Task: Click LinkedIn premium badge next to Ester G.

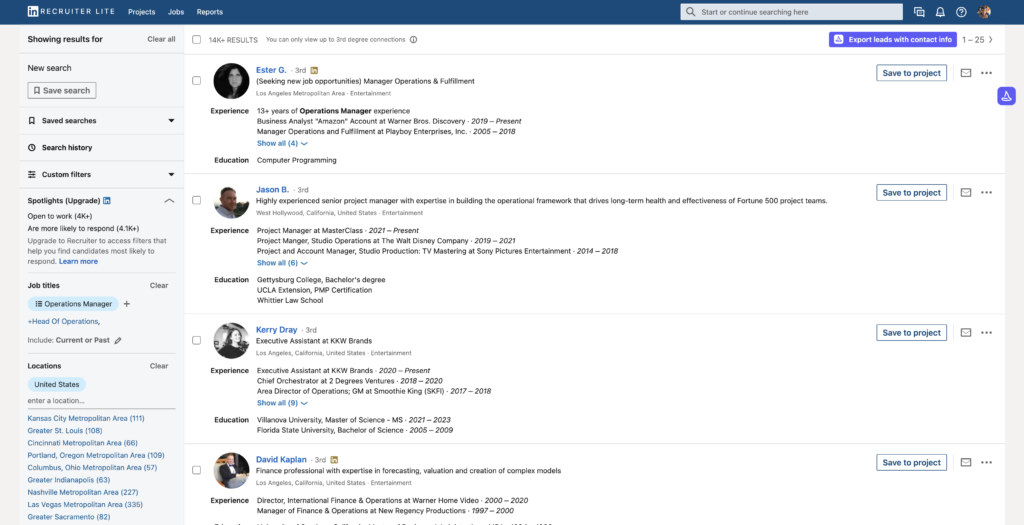Action: (x=314, y=70)
